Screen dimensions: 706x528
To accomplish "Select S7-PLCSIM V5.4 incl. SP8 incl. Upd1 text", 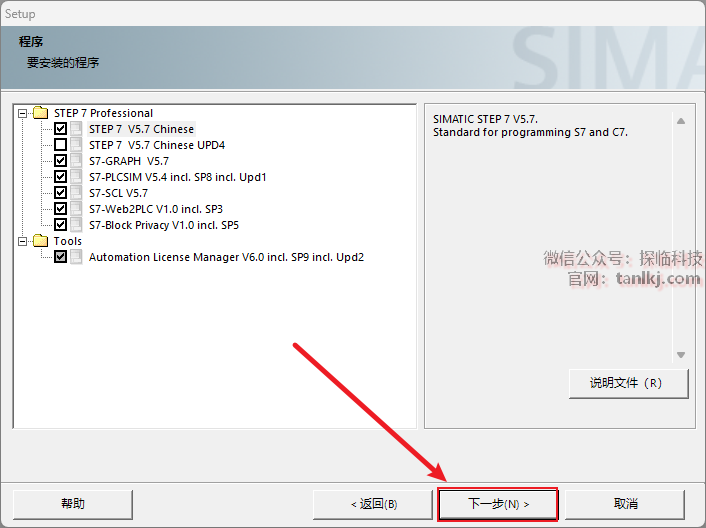I will click(x=177, y=177).
